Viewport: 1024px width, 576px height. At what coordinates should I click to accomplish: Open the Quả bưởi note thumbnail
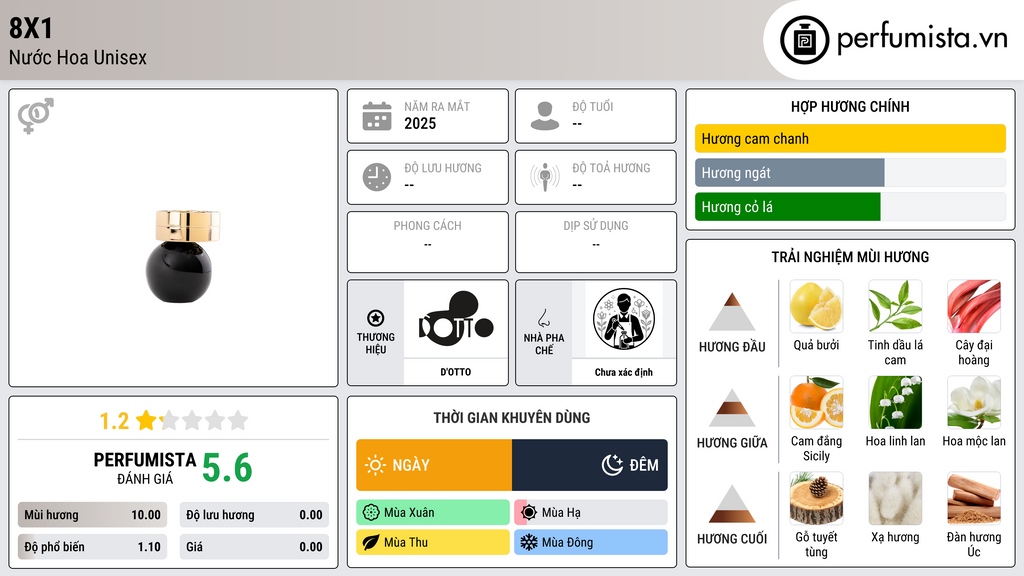(816, 306)
